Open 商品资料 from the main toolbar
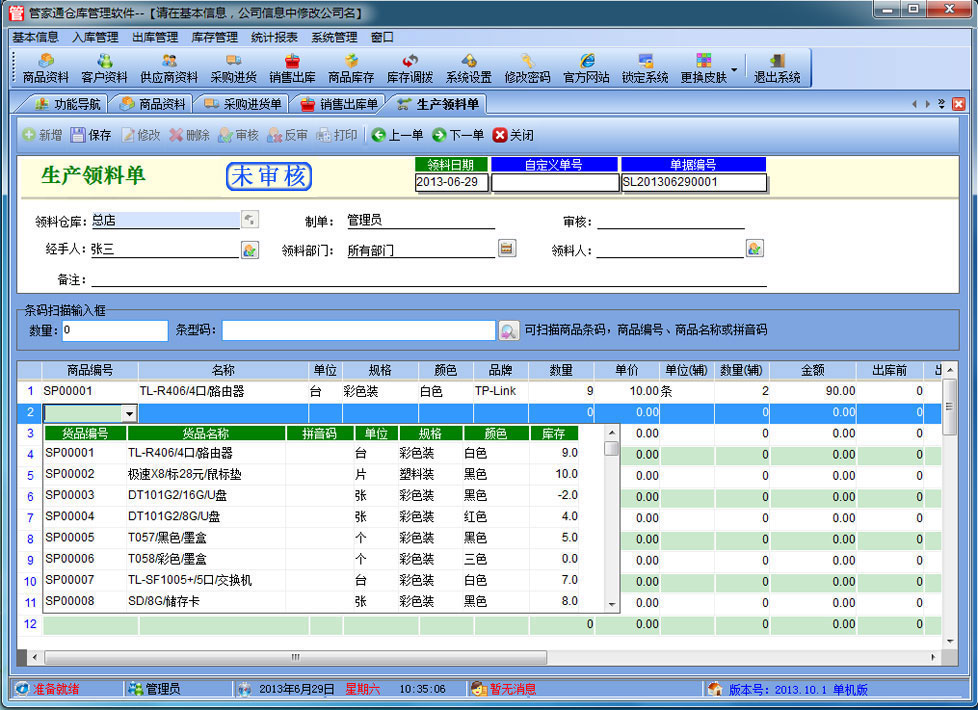Screen dimensions: 978x710 (x=46, y=68)
